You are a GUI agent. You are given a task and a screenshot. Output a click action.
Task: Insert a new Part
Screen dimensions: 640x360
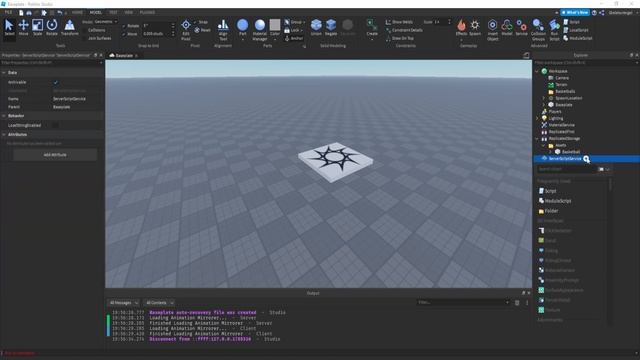point(242,27)
